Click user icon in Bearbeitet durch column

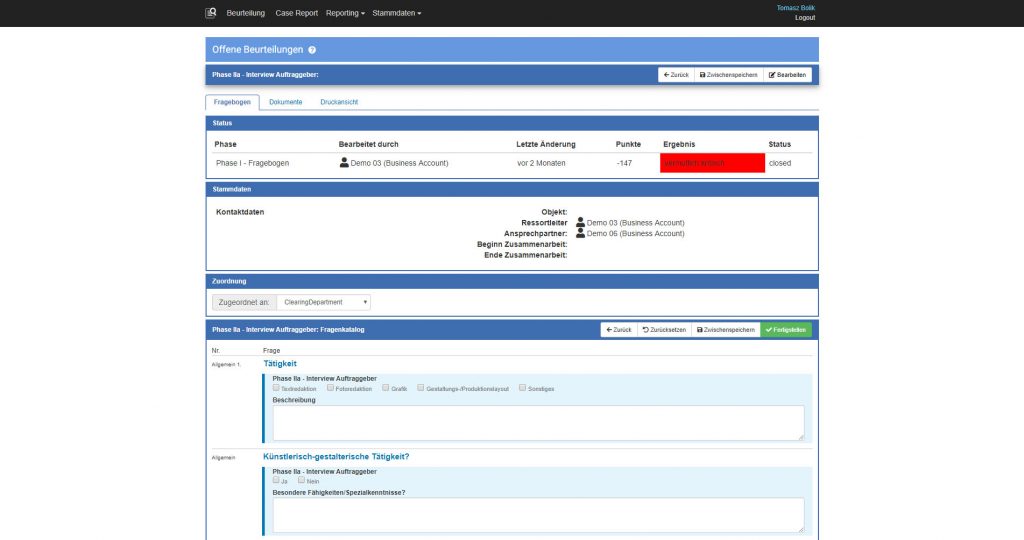click(344, 162)
